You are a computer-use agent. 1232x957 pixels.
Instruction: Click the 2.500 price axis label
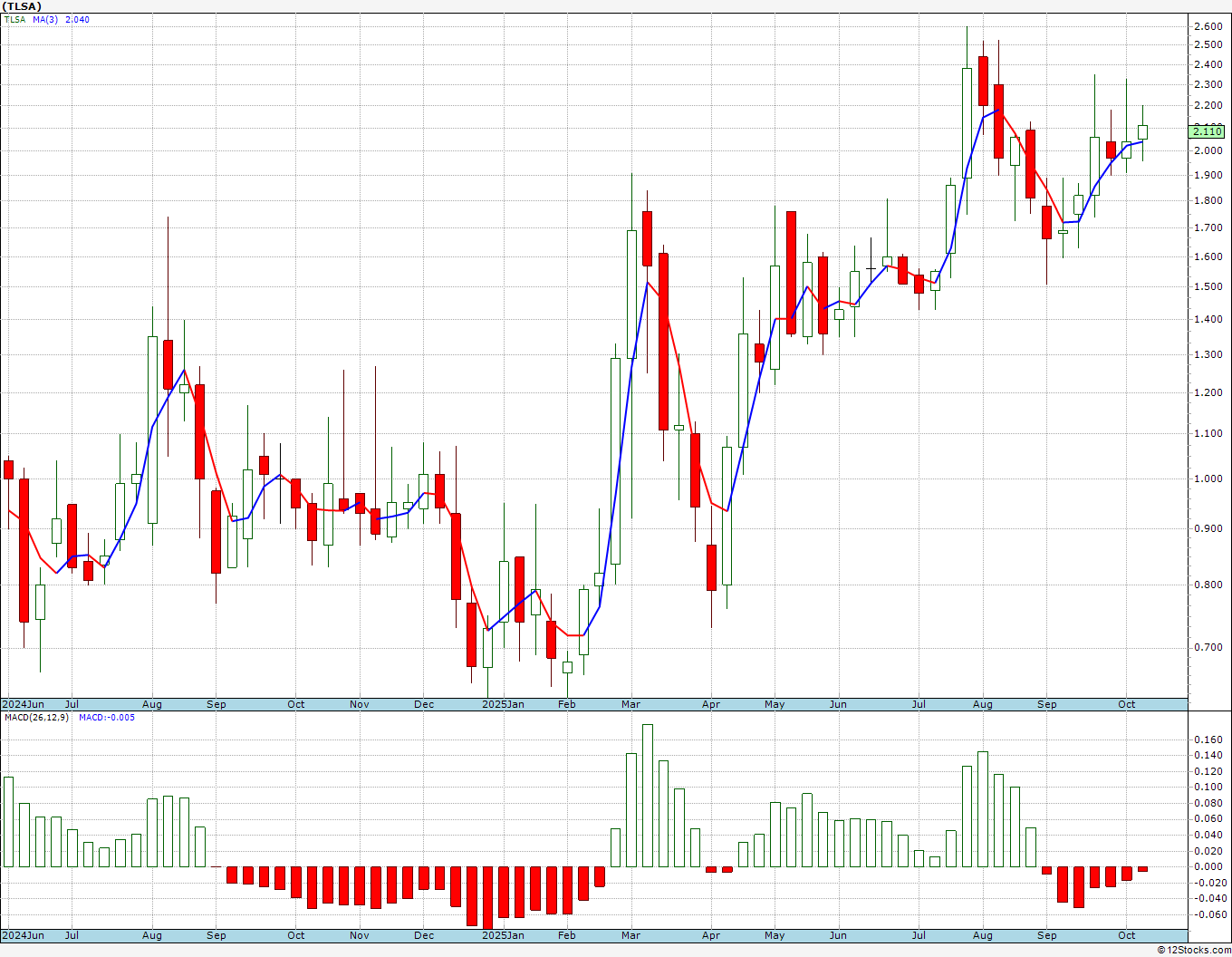1208,45
